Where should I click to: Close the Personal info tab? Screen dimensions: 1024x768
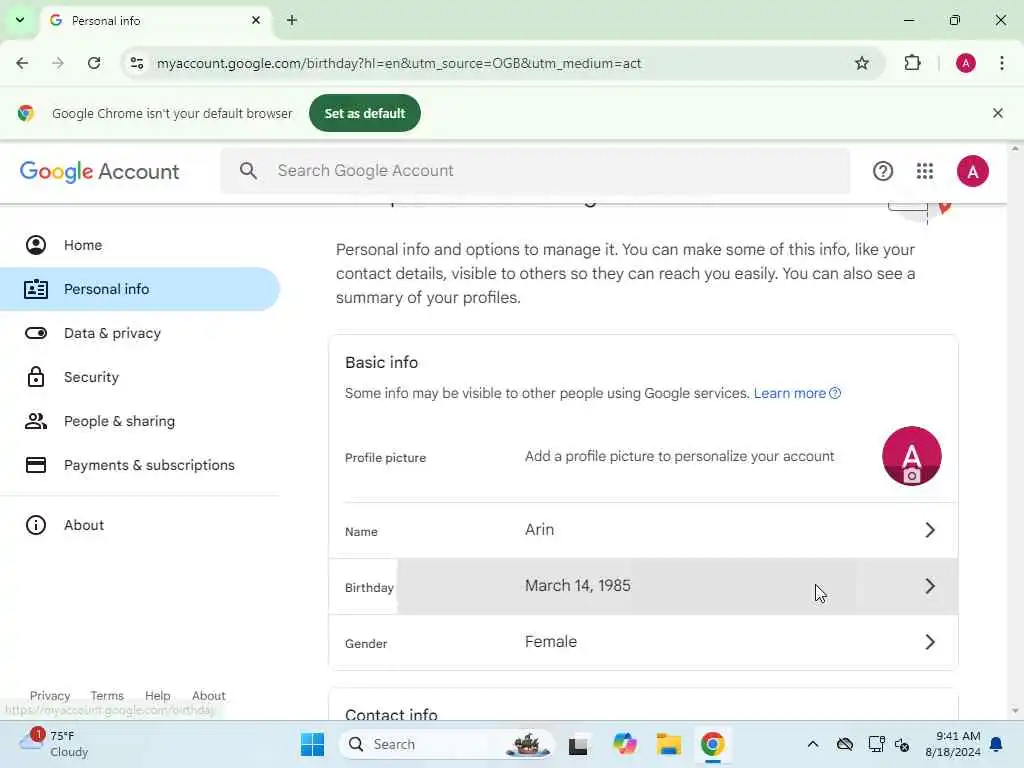coord(256,20)
